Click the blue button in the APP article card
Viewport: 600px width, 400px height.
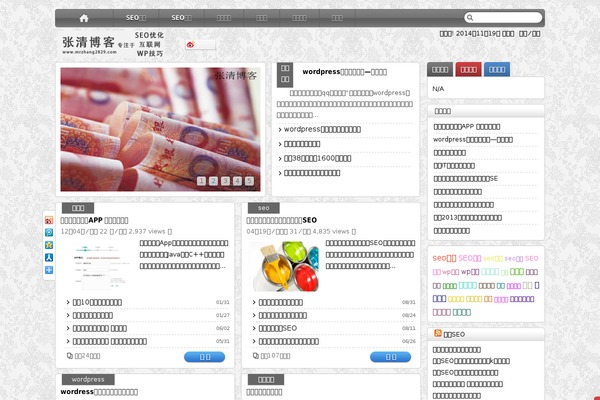(x=204, y=357)
